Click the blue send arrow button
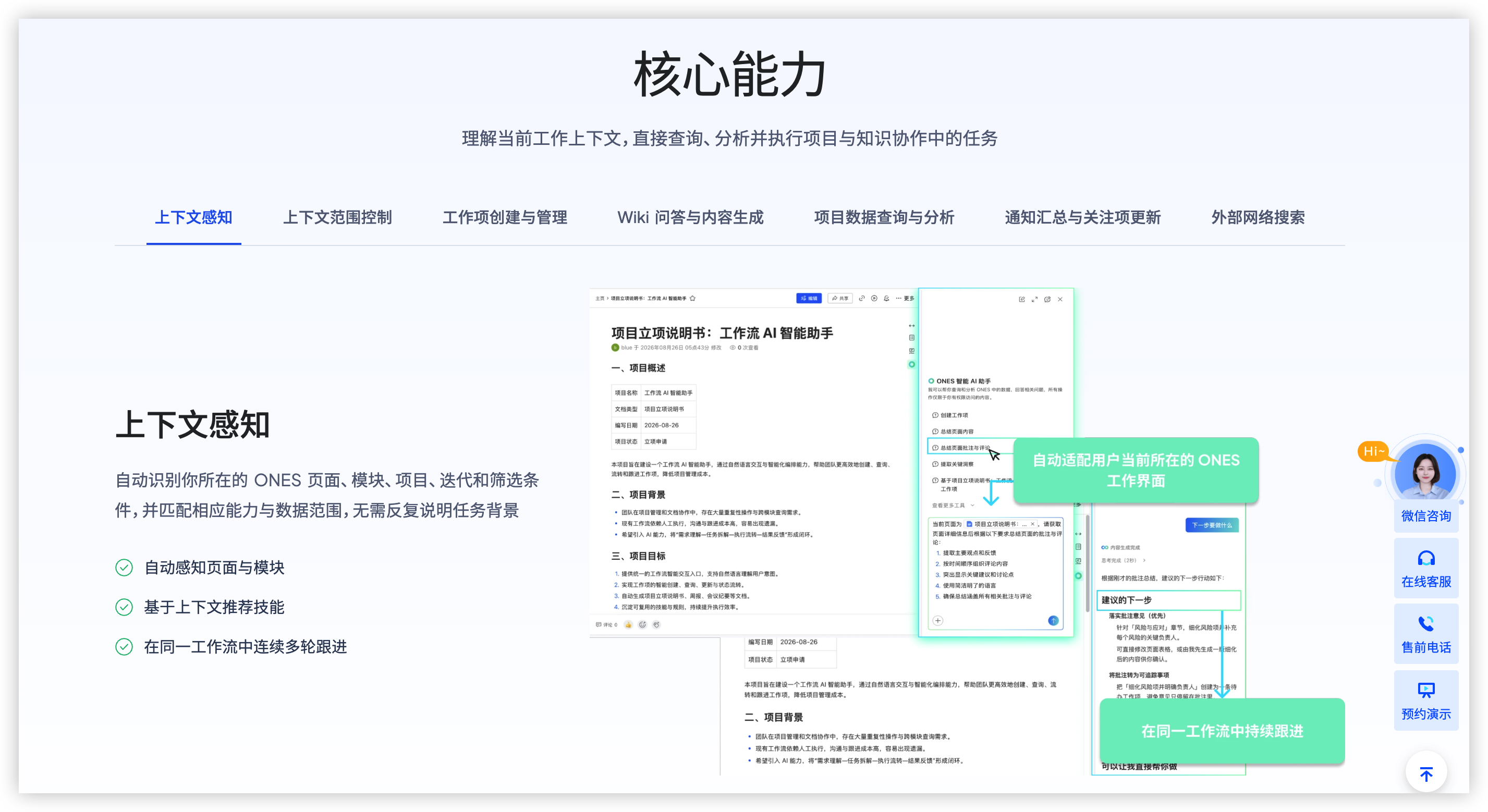The height and width of the screenshot is (812, 1488). pos(1053,621)
